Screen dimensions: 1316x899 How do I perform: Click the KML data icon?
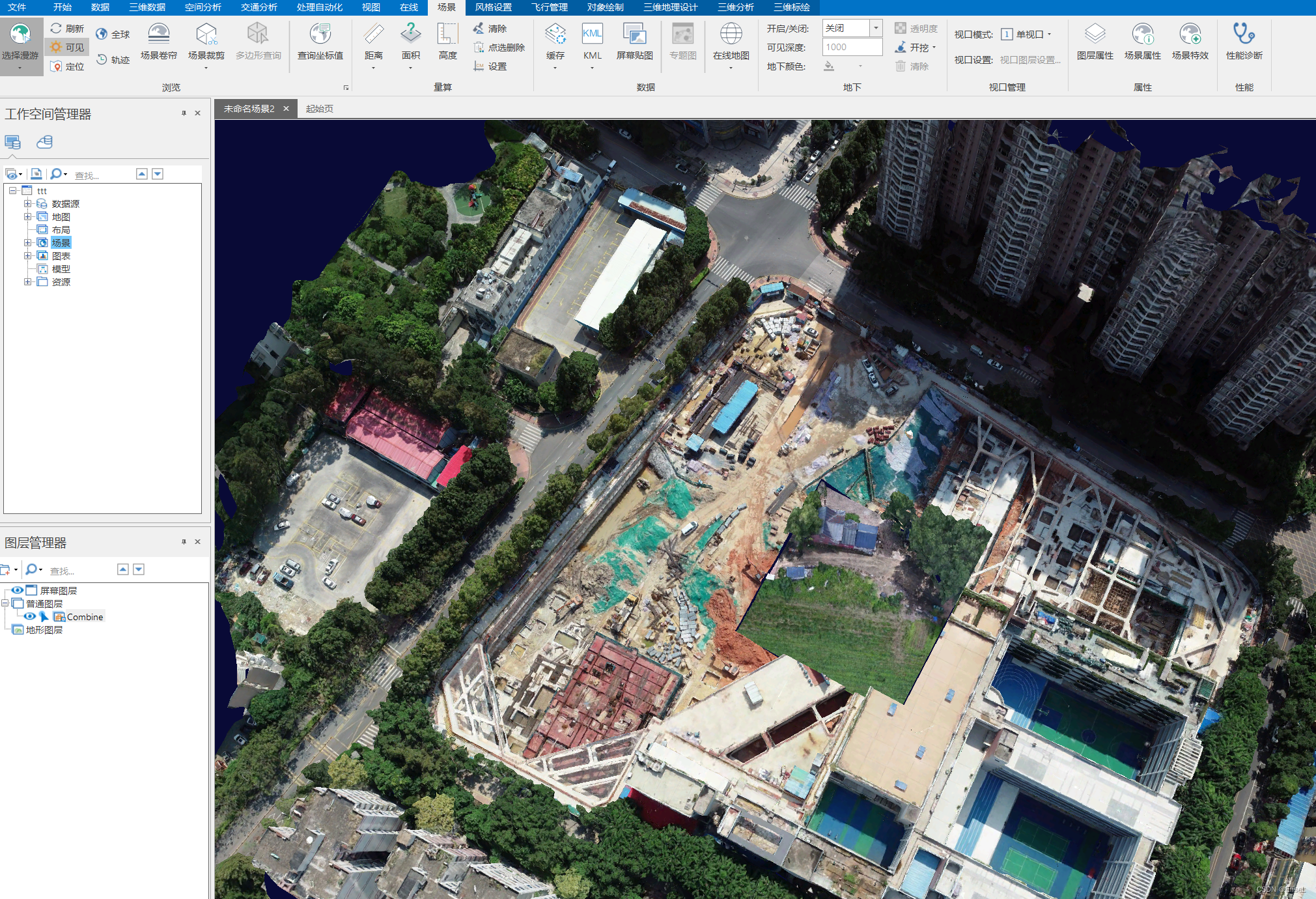click(x=592, y=35)
